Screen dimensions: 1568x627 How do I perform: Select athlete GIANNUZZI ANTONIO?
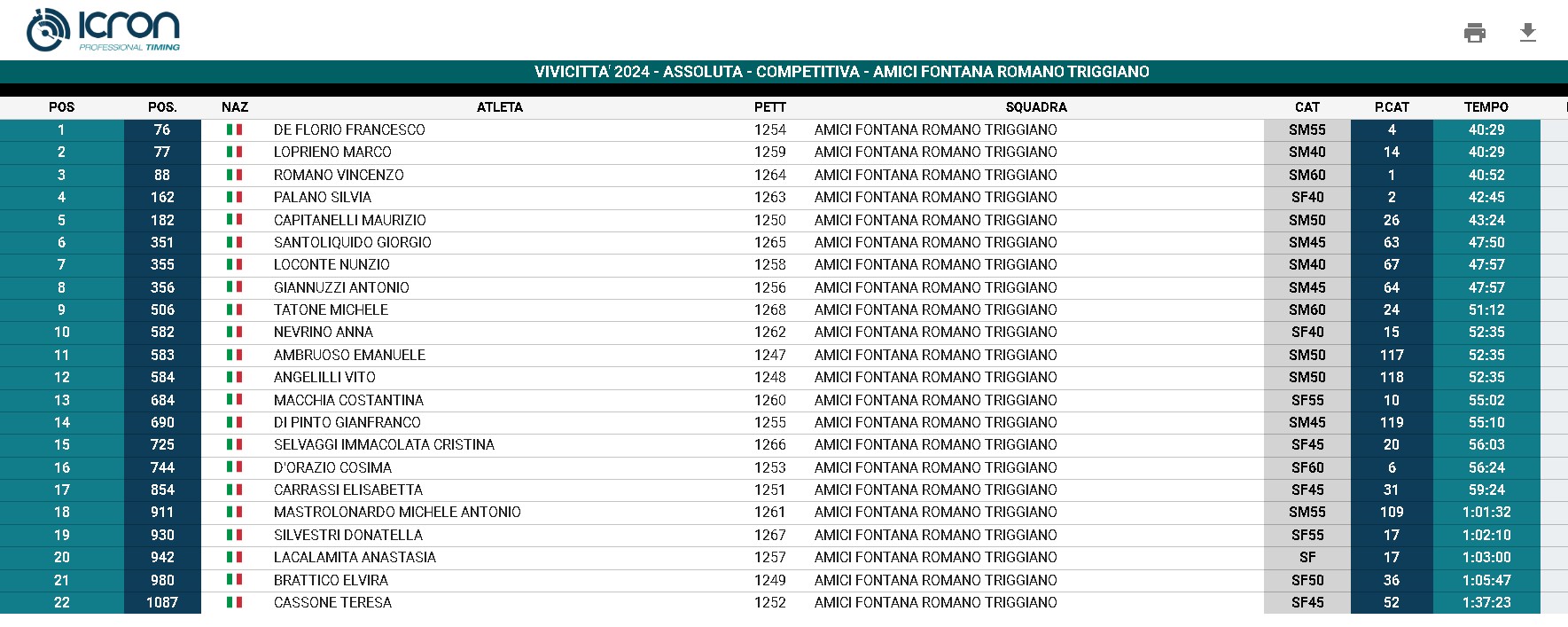[341, 287]
